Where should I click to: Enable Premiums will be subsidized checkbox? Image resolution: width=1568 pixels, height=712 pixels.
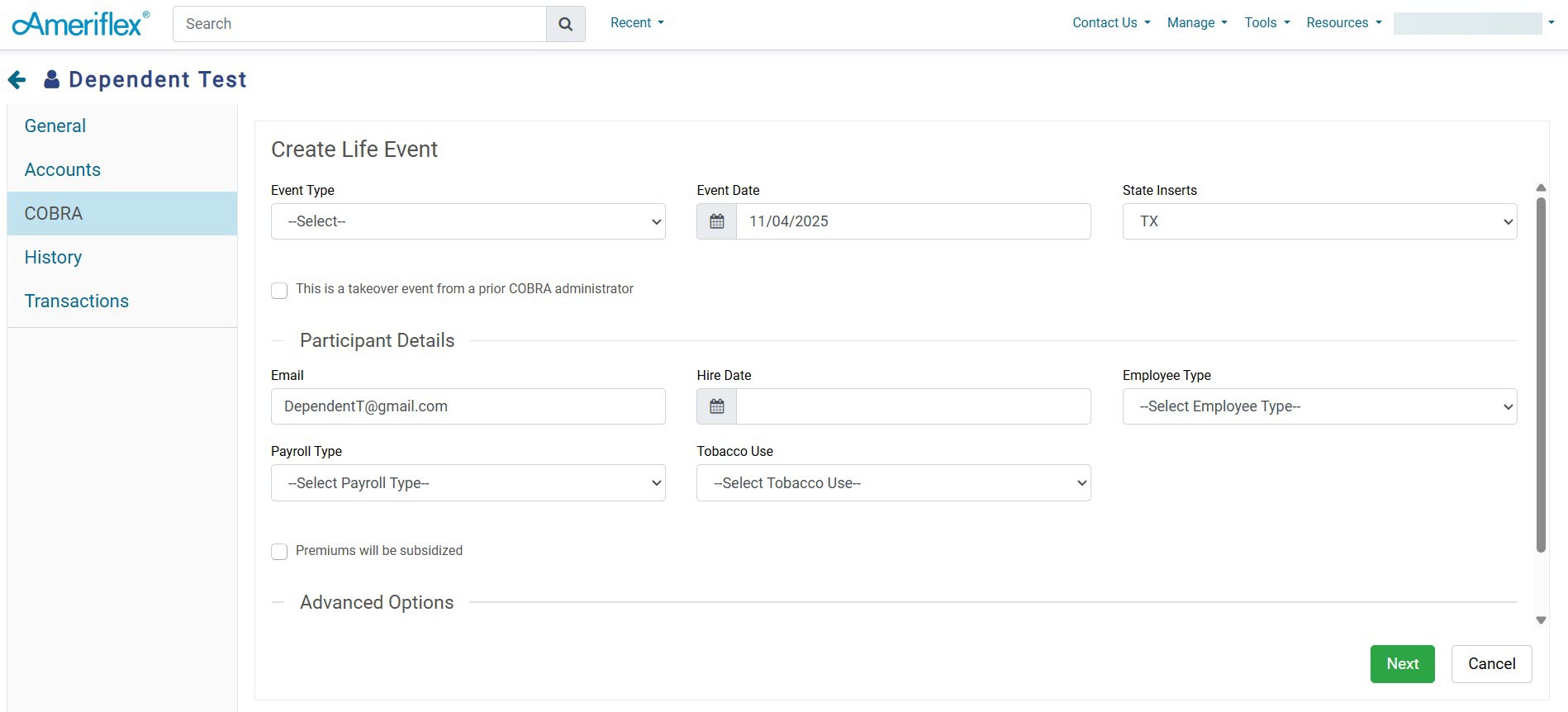click(279, 552)
